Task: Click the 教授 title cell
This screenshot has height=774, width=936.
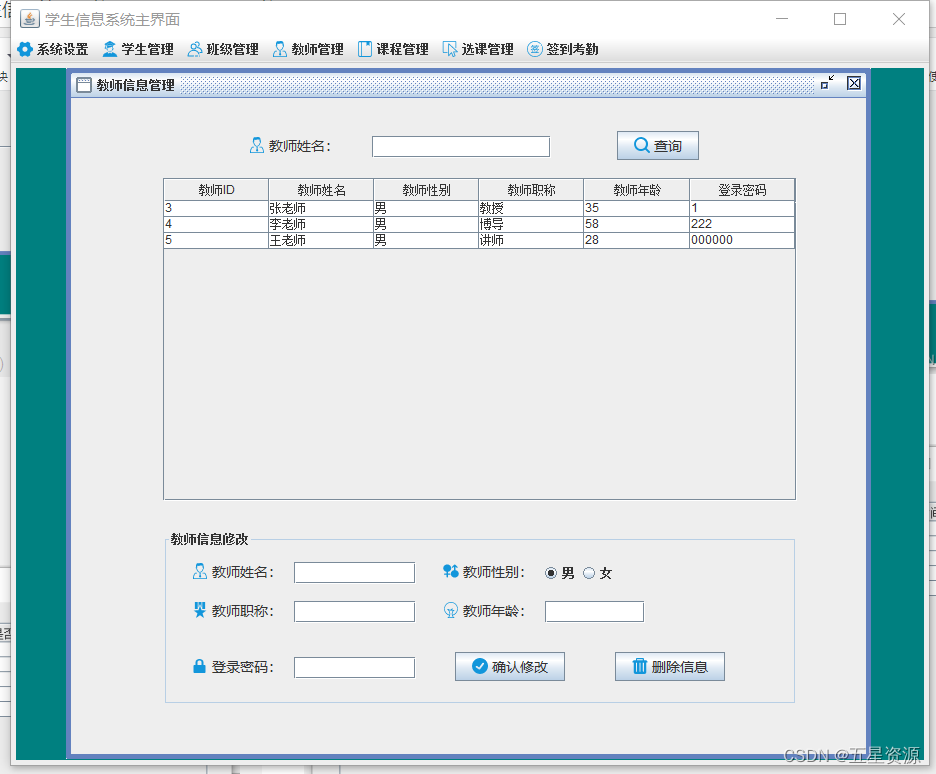Action: [x=531, y=208]
